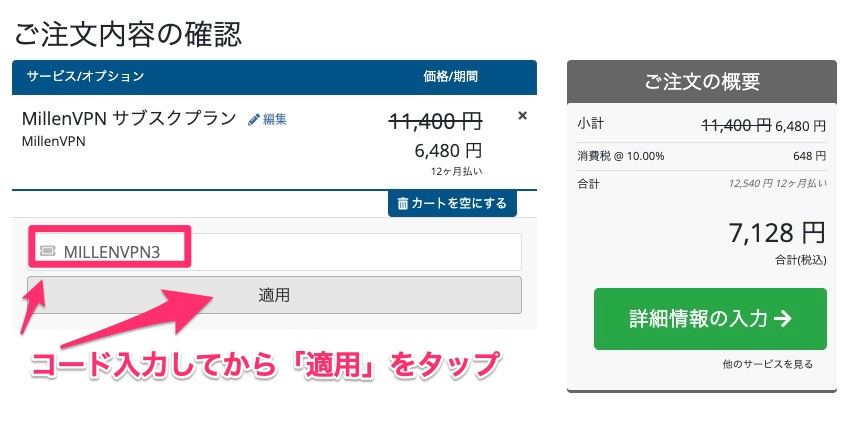Click the trash icon on the empty cart button

point(403,203)
